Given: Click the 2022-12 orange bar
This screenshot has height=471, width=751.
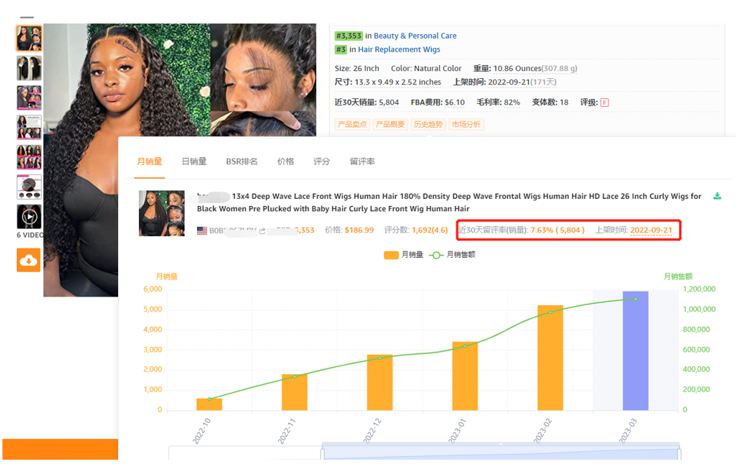Looking at the screenshot, I should pyautogui.click(x=380, y=382).
